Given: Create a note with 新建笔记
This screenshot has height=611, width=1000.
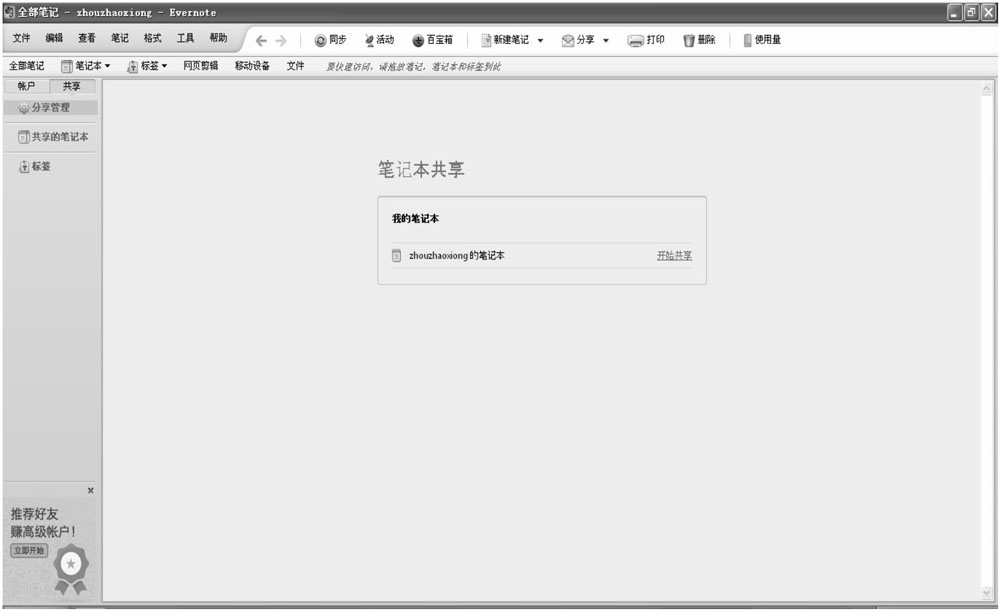Looking at the screenshot, I should (x=504, y=40).
